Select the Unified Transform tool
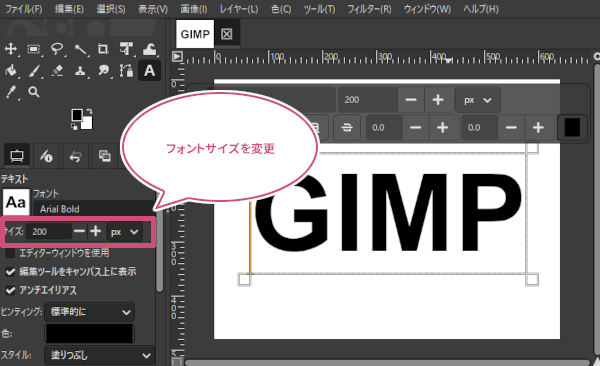 [x=126, y=49]
